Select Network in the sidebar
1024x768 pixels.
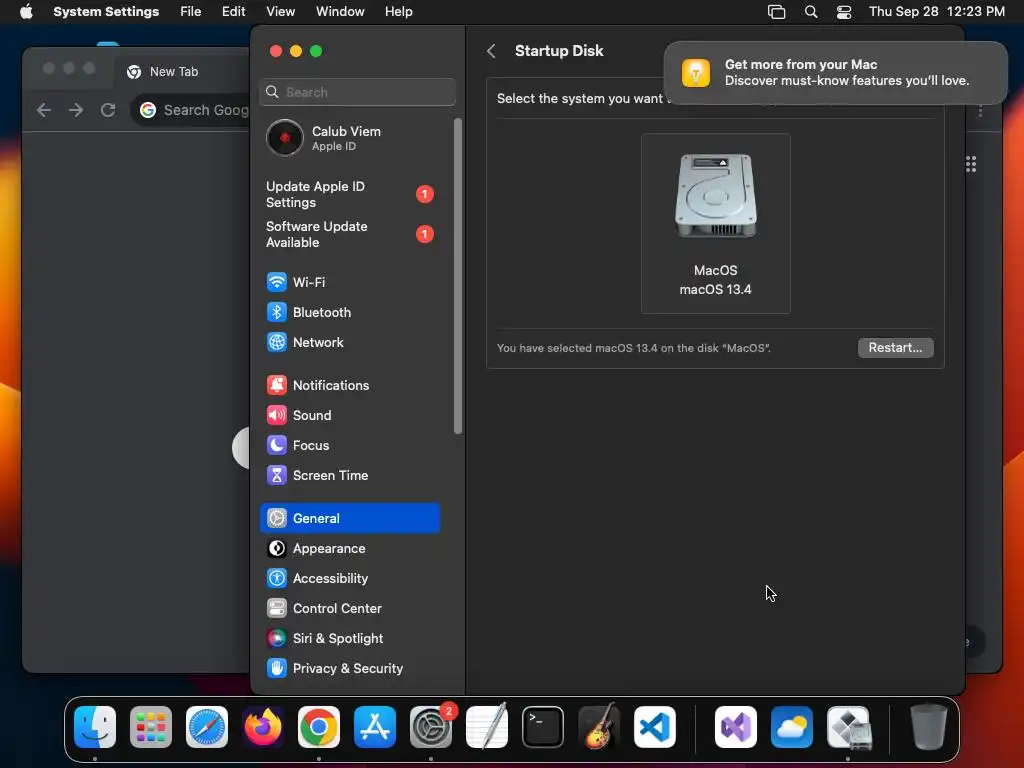pos(350,342)
